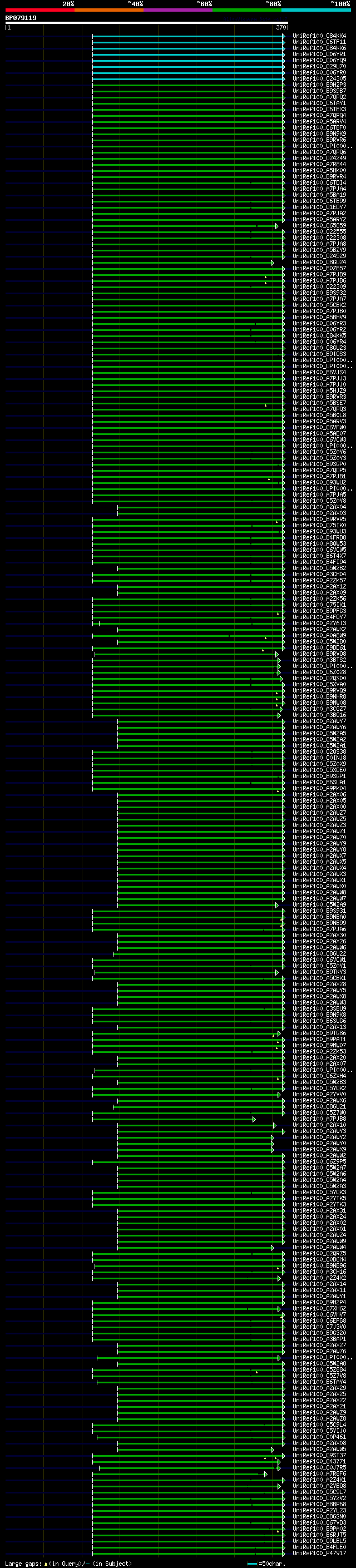Click the green ~80% identity legend segment
This screenshot has height=1568, width=356.
click(247, 10)
